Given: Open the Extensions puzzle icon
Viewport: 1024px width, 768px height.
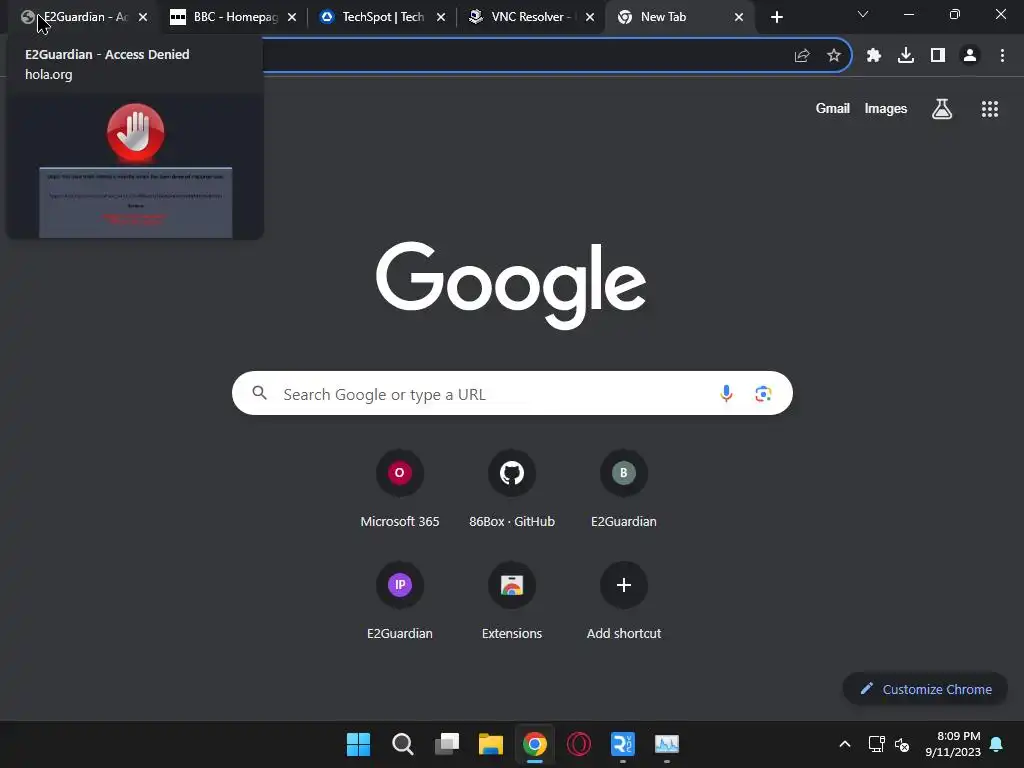Looking at the screenshot, I should click(x=874, y=56).
